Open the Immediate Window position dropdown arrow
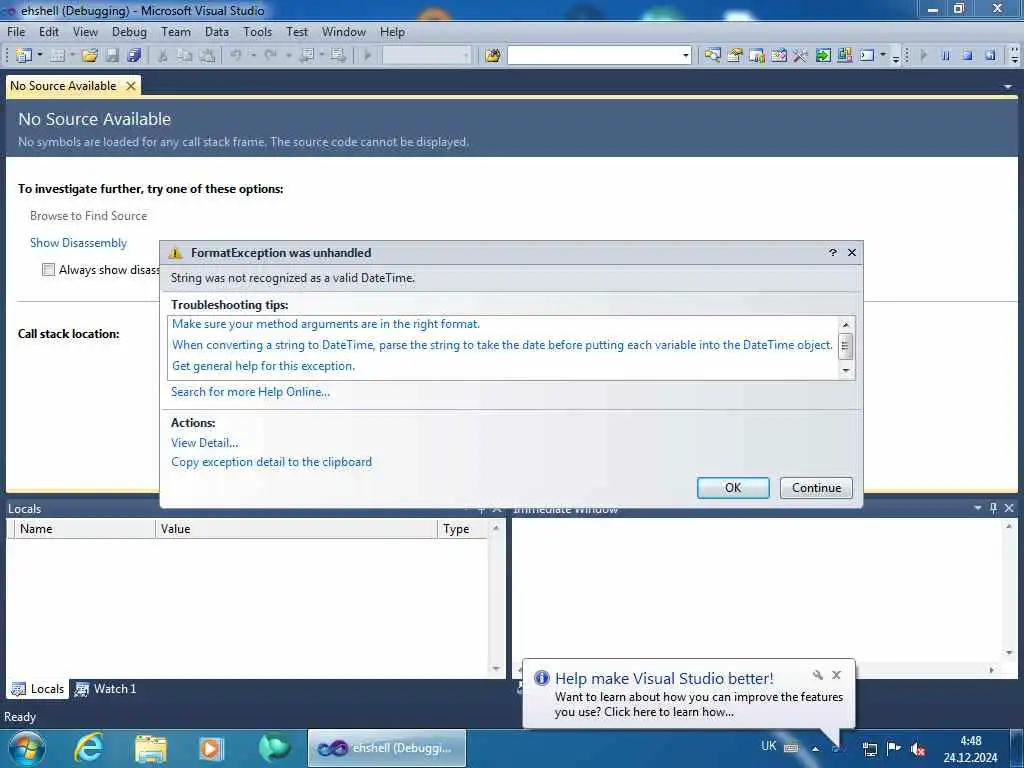The width and height of the screenshot is (1024, 768). coord(978,507)
